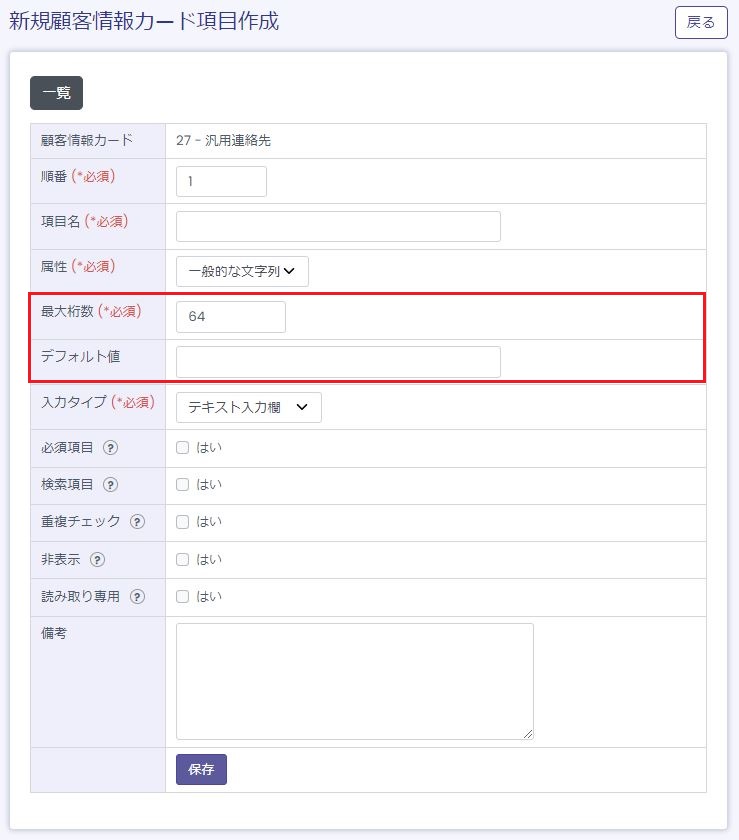Open the 属性 dropdown
Image resolution: width=739 pixels, height=840 pixels.
tap(242, 271)
